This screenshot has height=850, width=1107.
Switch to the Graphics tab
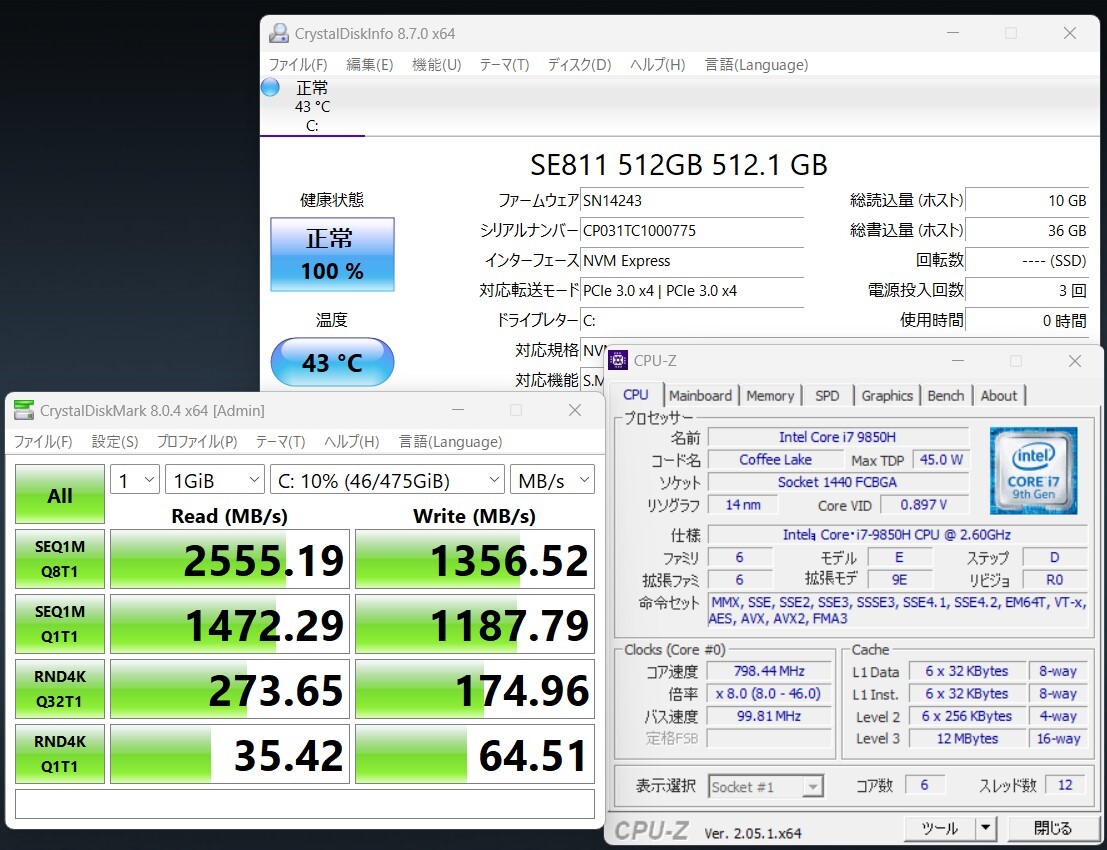tap(887, 396)
